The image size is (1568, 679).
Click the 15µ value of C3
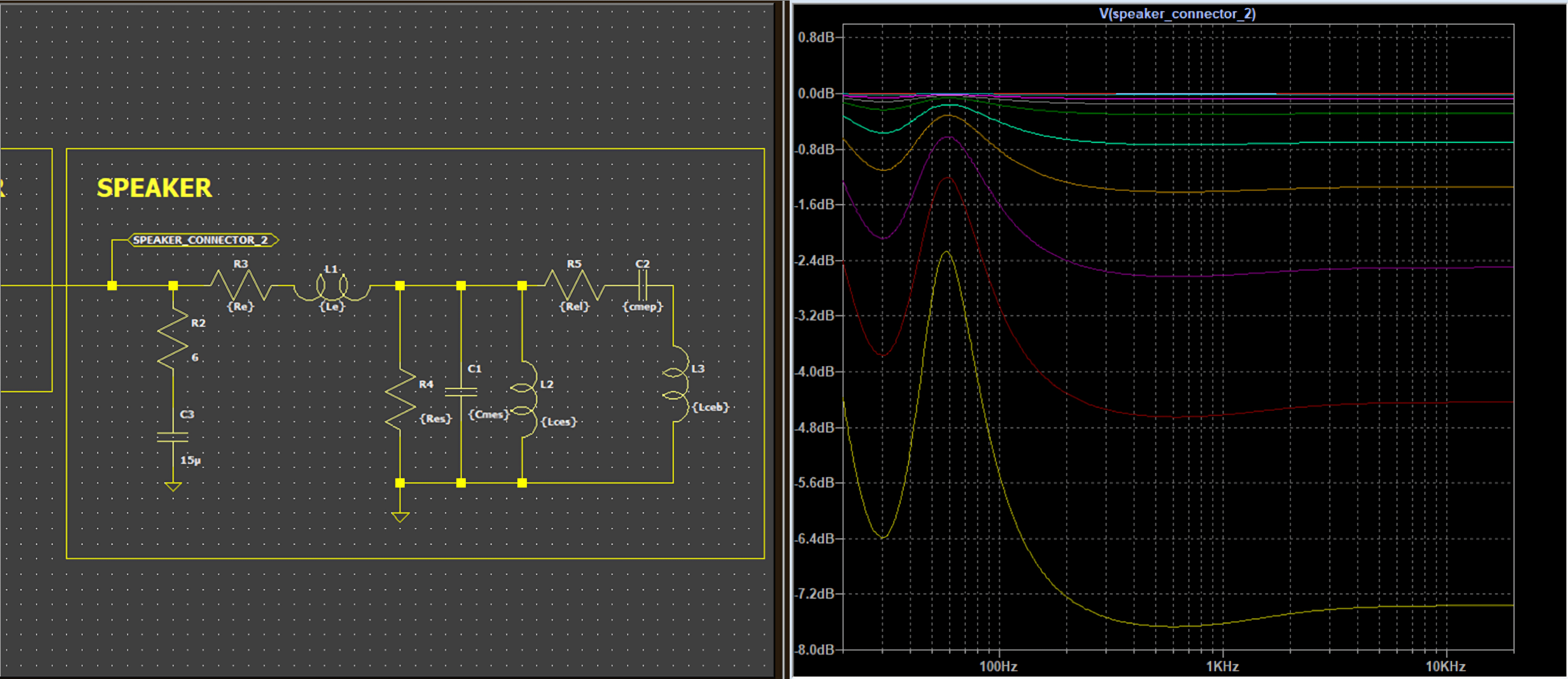coord(190,460)
